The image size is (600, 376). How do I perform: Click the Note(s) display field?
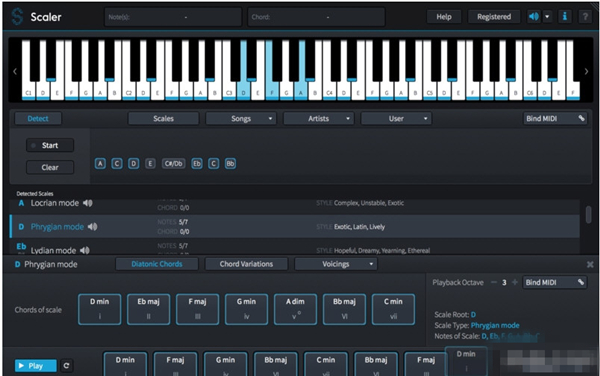pos(173,17)
